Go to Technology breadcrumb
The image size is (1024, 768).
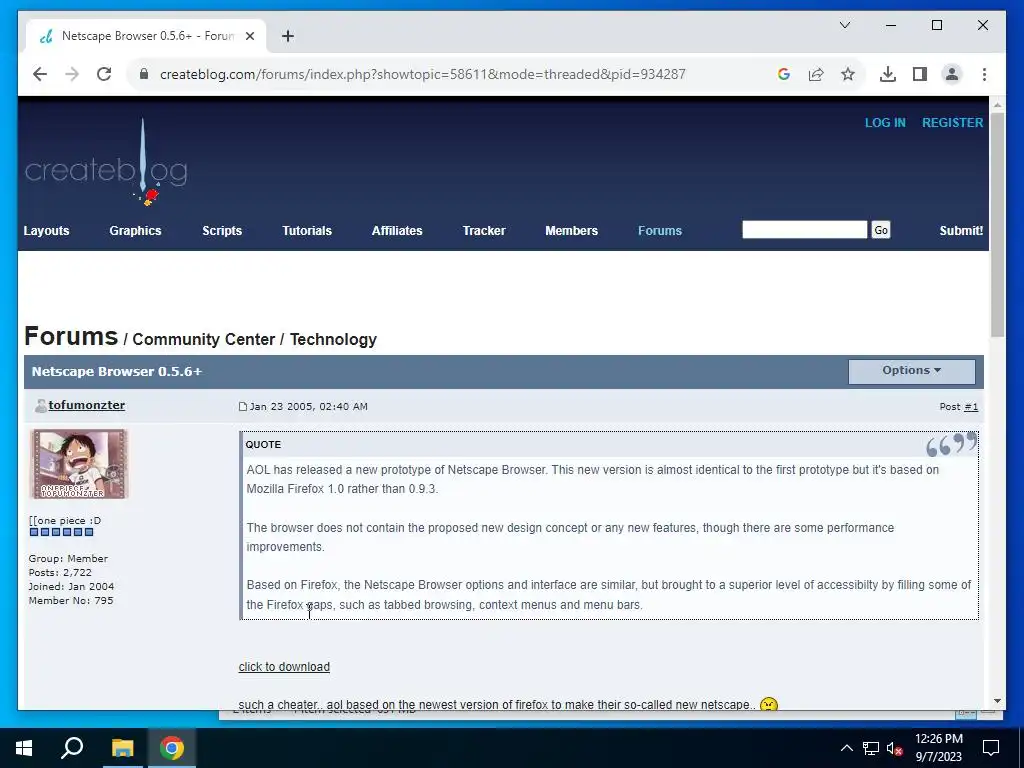333,340
